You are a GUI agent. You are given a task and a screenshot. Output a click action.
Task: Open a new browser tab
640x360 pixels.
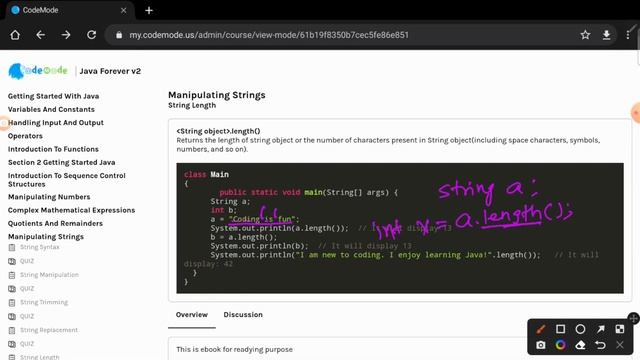click(x=149, y=11)
